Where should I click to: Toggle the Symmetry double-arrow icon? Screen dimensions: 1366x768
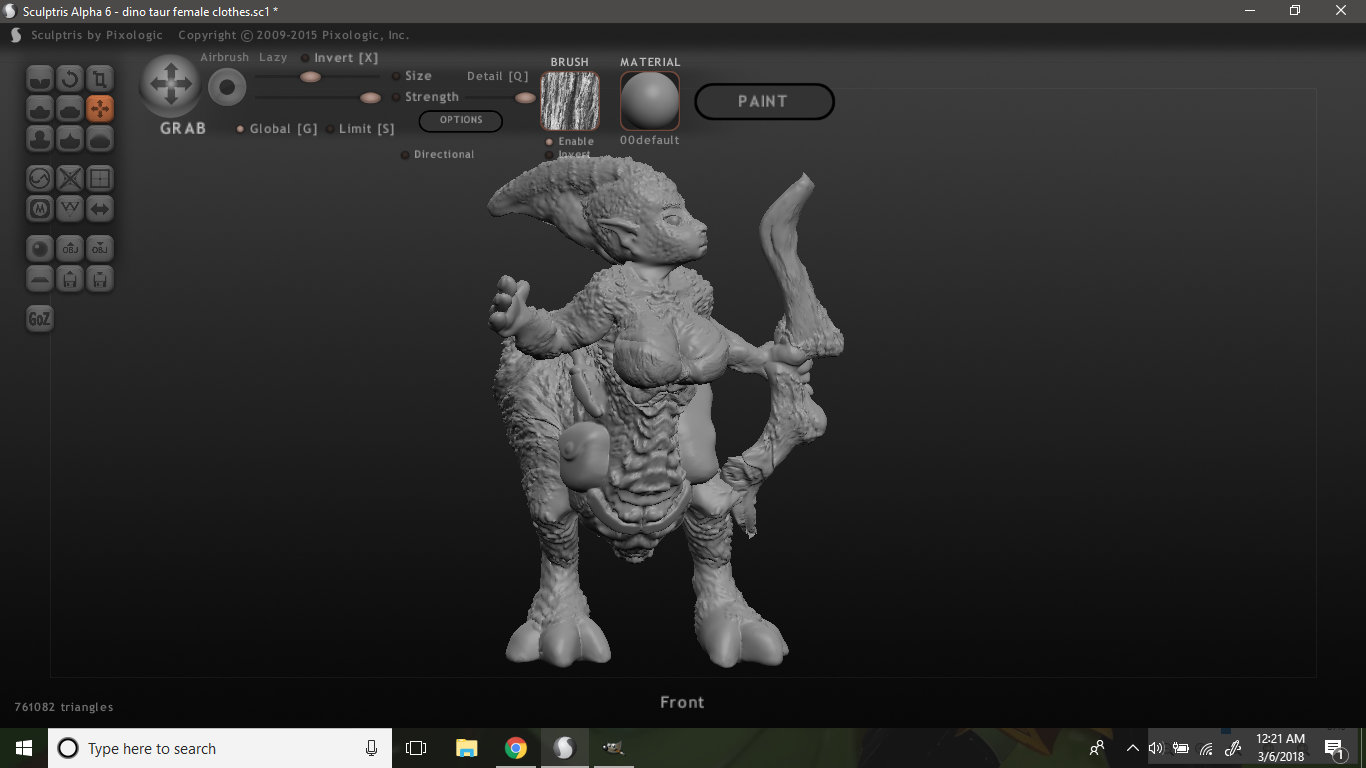pyautogui.click(x=100, y=209)
